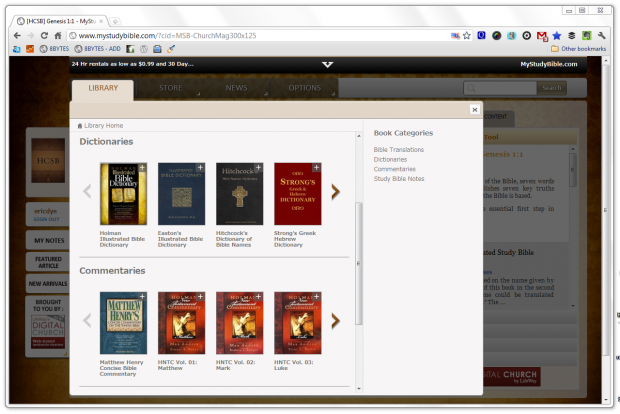Click MyStudyBible.com header link
Image resolution: width=620 pixels, height=414 pixels.
tap(549, 64)
